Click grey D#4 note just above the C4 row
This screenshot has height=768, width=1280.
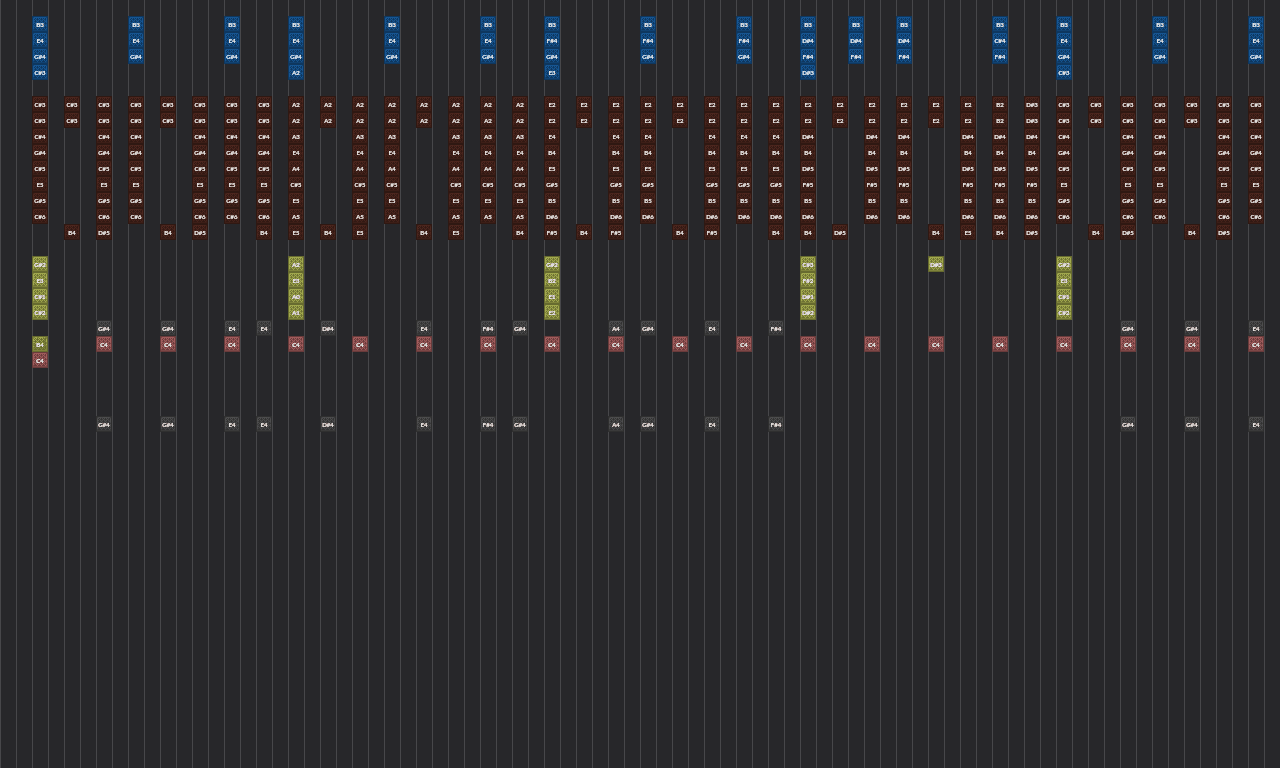tap(328, 329)
